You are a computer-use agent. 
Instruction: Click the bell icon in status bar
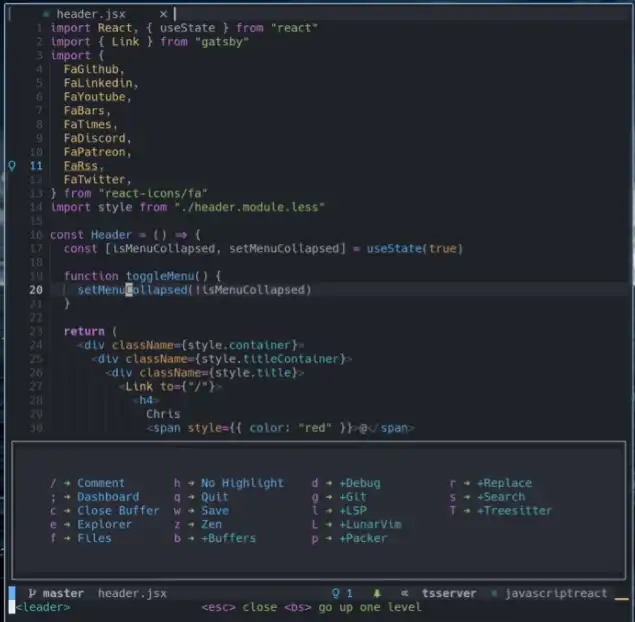click(377, 594)
